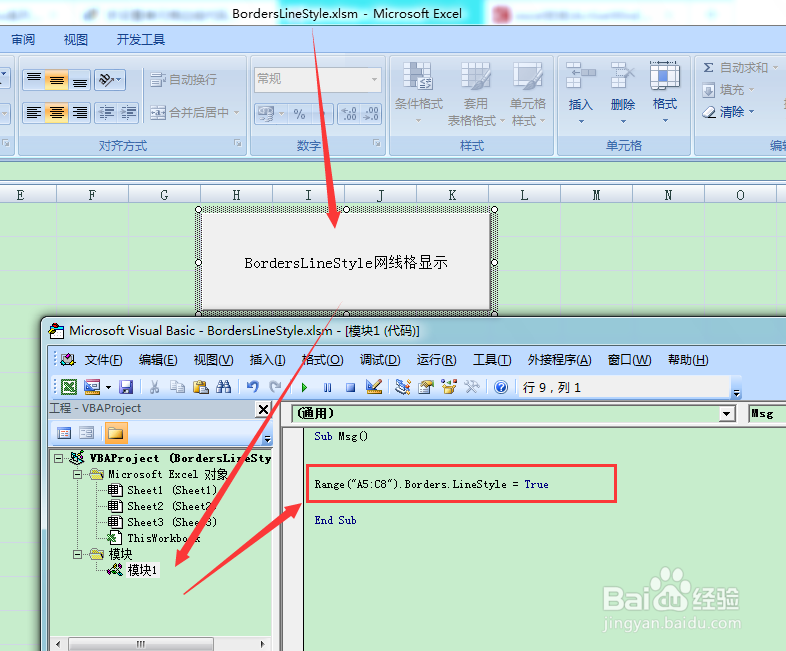786x651 pixels.
Task: Click the Insert UserForm icon in VBA toolbar
Action: [92, 387]
